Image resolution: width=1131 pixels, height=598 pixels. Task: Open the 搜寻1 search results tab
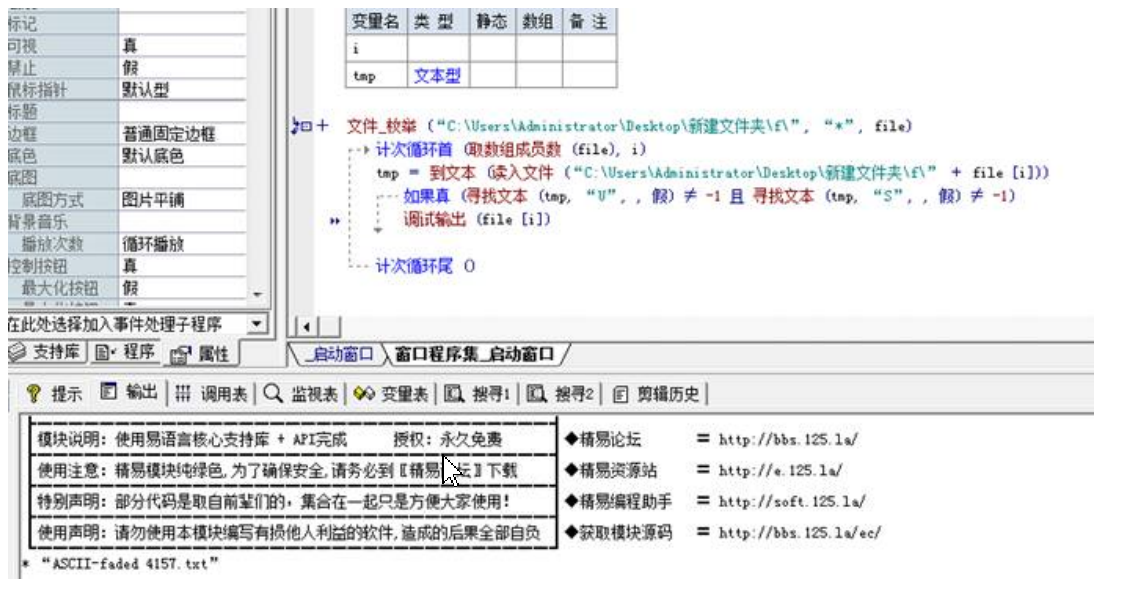(x=478, y=393)
